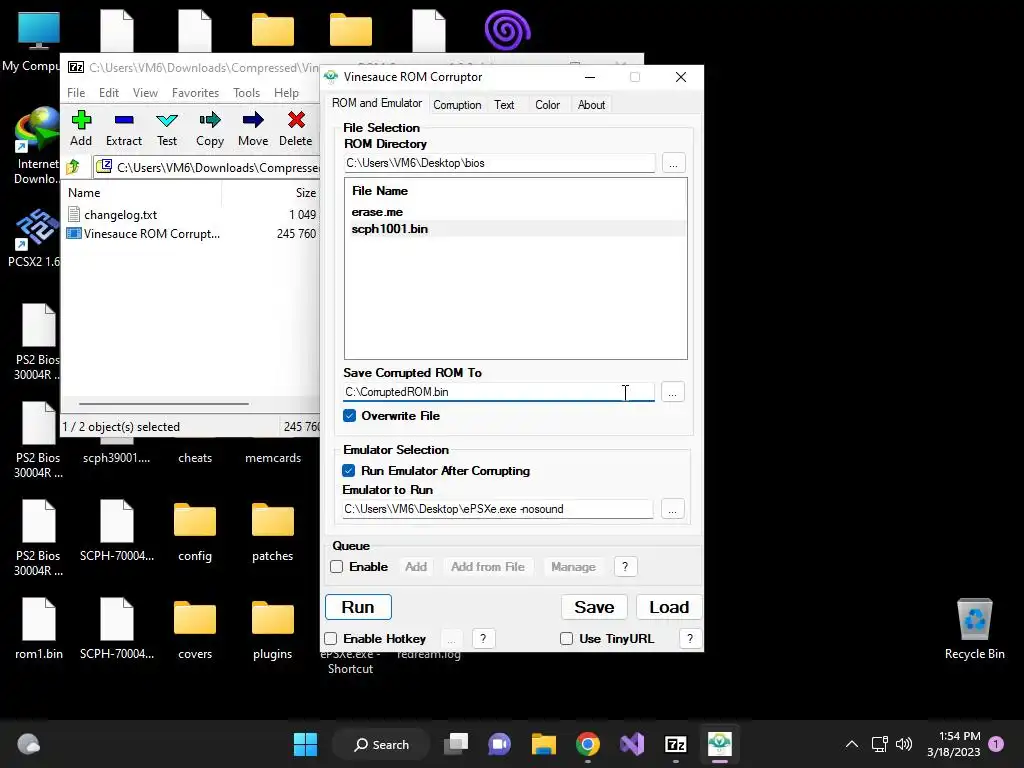Click the Copy icon in 7-Zip toolbar
The height and width of the screenshot is (768, 1024).
pos(210,128)
